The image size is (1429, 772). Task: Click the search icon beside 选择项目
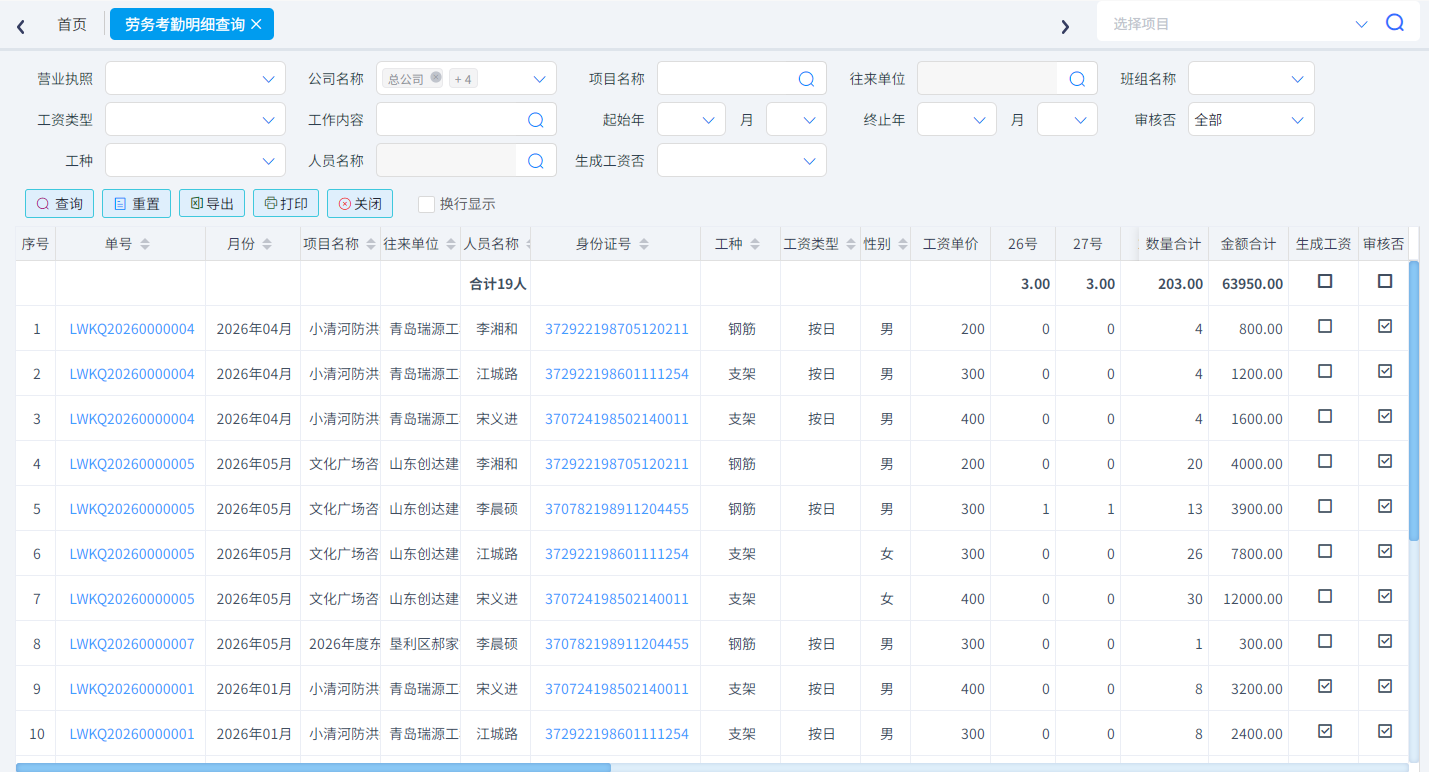coord(1395,23)
